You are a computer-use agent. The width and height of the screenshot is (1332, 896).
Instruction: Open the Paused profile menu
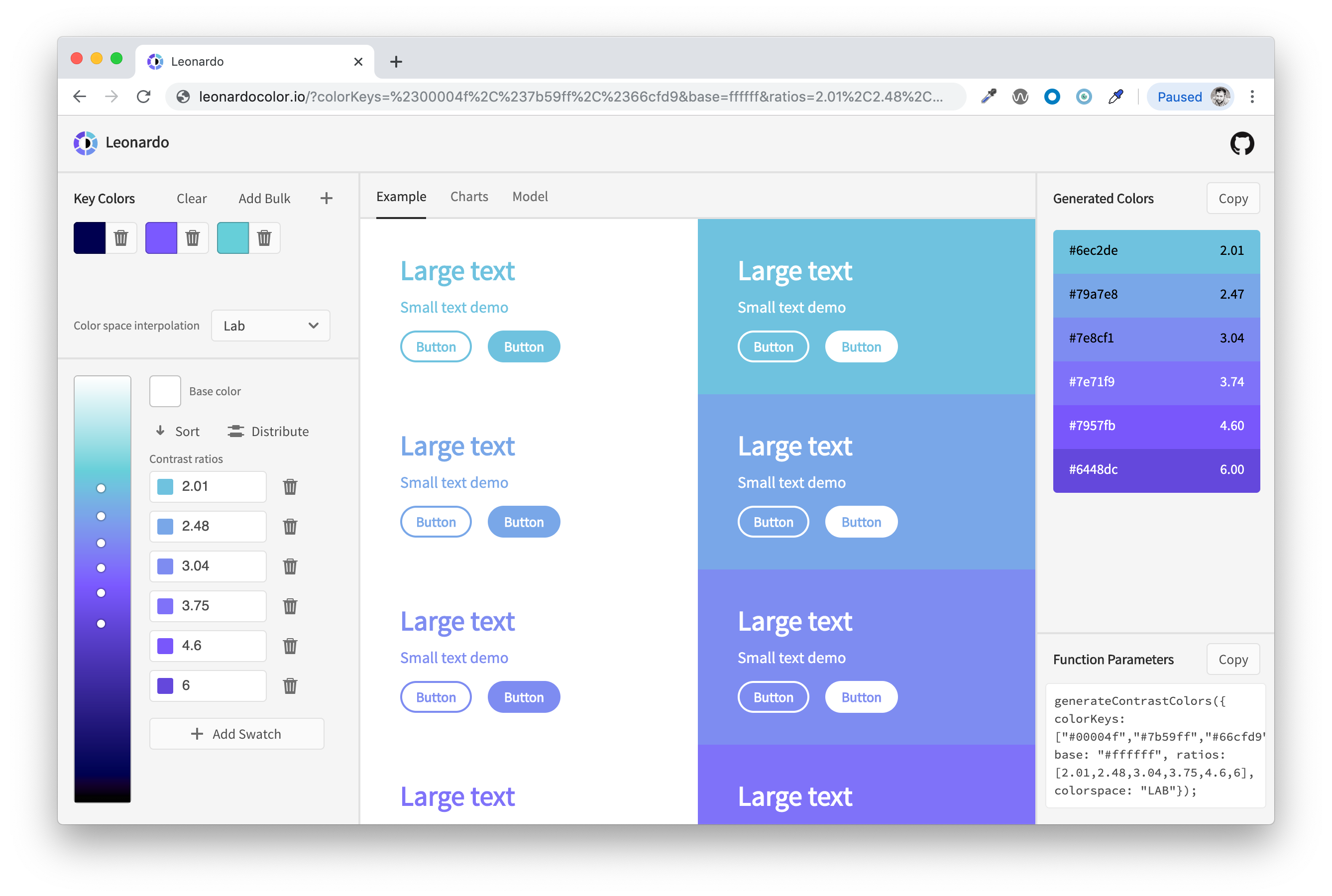[x=1191, y=97]
